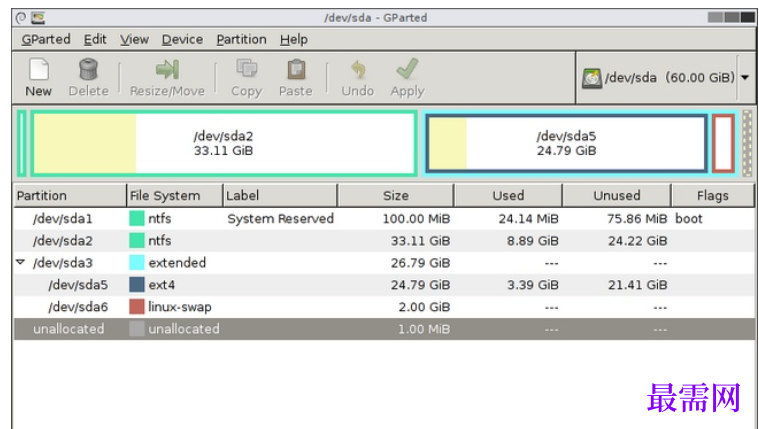Click the extended file system text
759x429 pixels.
177,262
